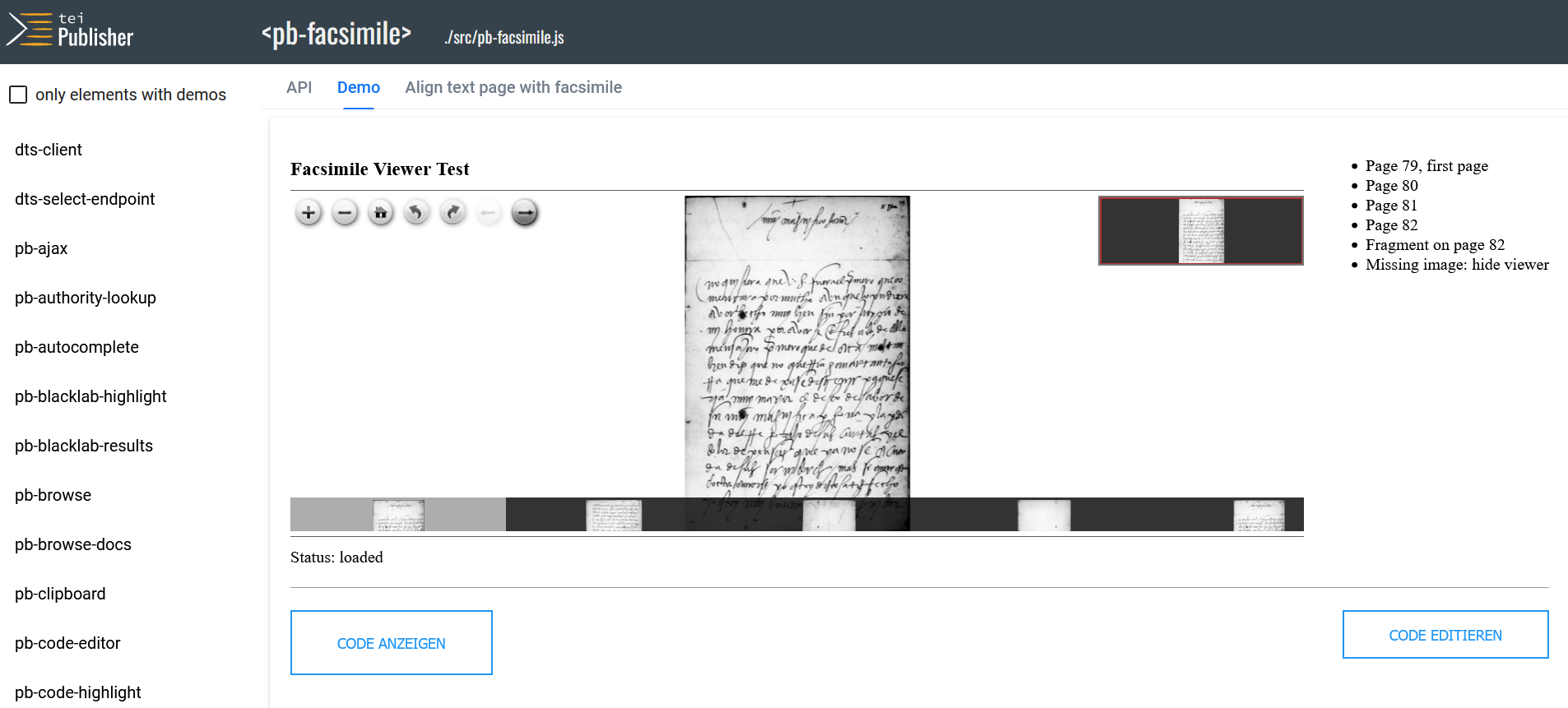Open pb-browse-docs component page

(73, 544)
